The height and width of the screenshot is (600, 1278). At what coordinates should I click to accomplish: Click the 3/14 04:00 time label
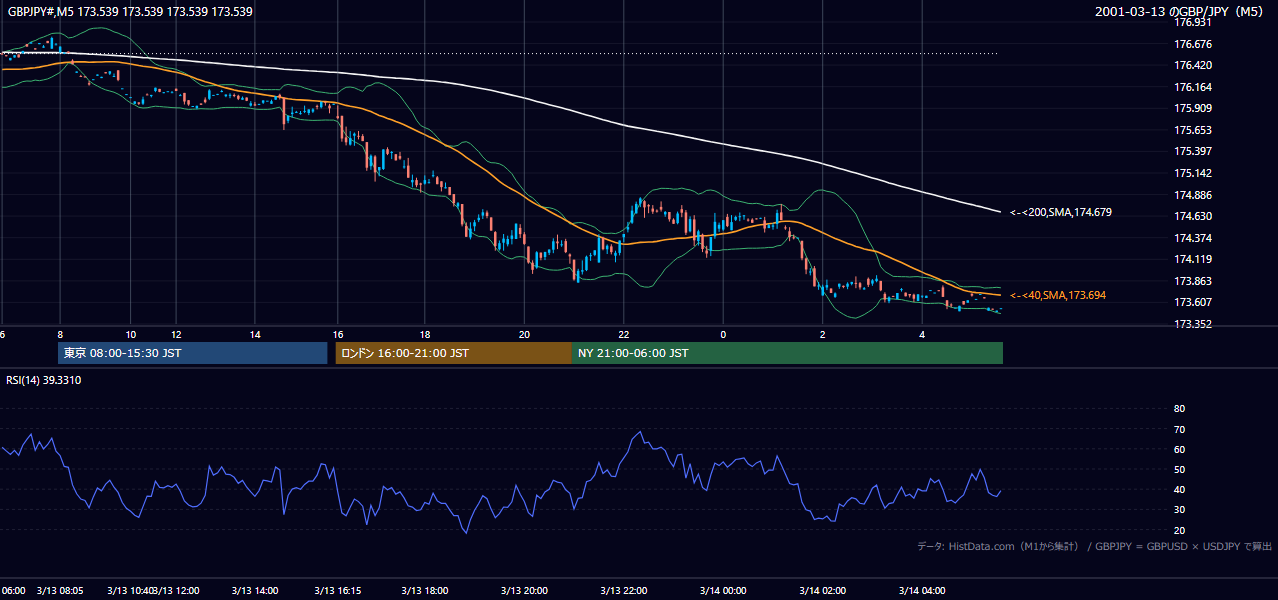coord(922,591)
